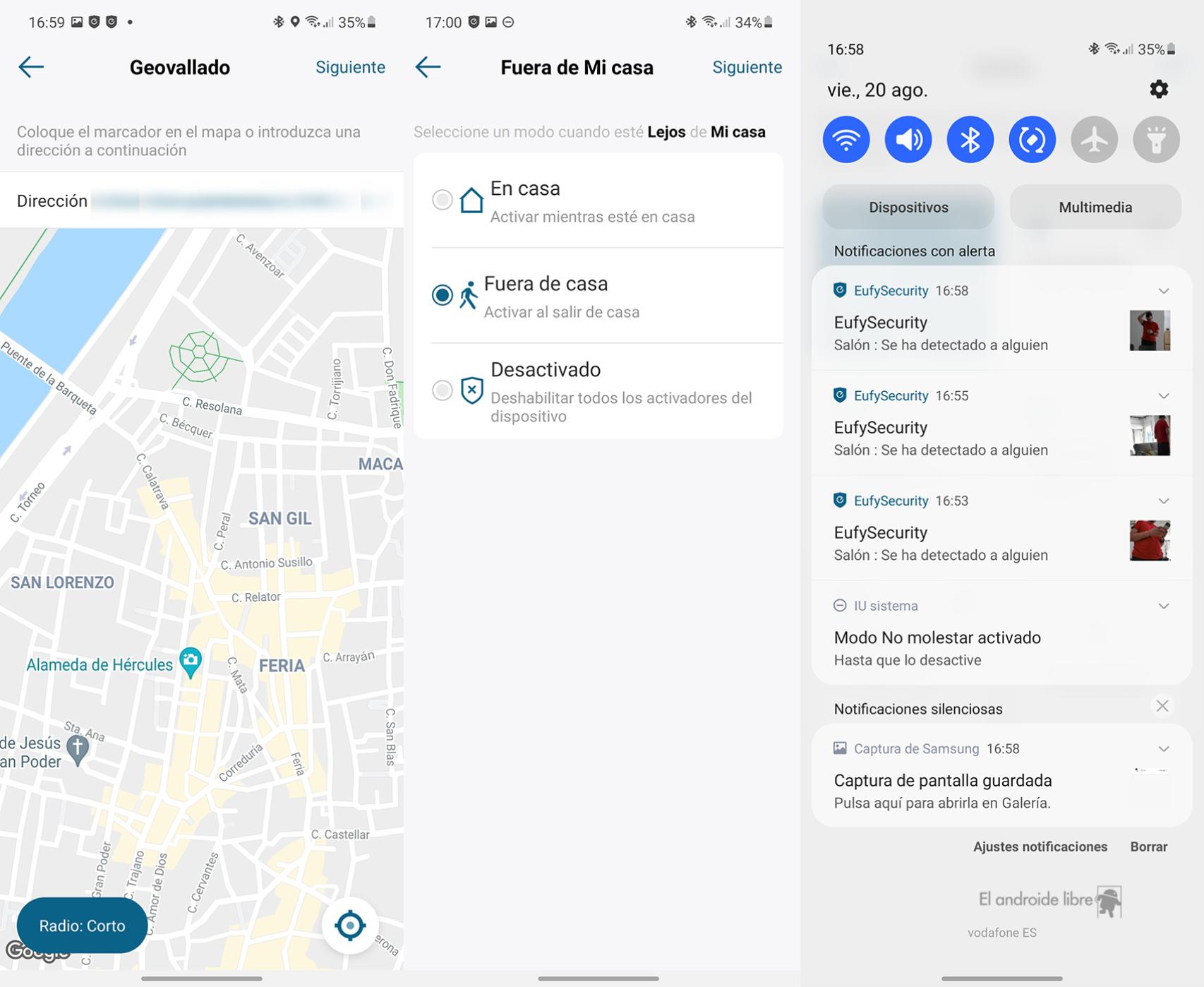
Task: Choose the Desactivado radio option
Action: click(443, 390)
